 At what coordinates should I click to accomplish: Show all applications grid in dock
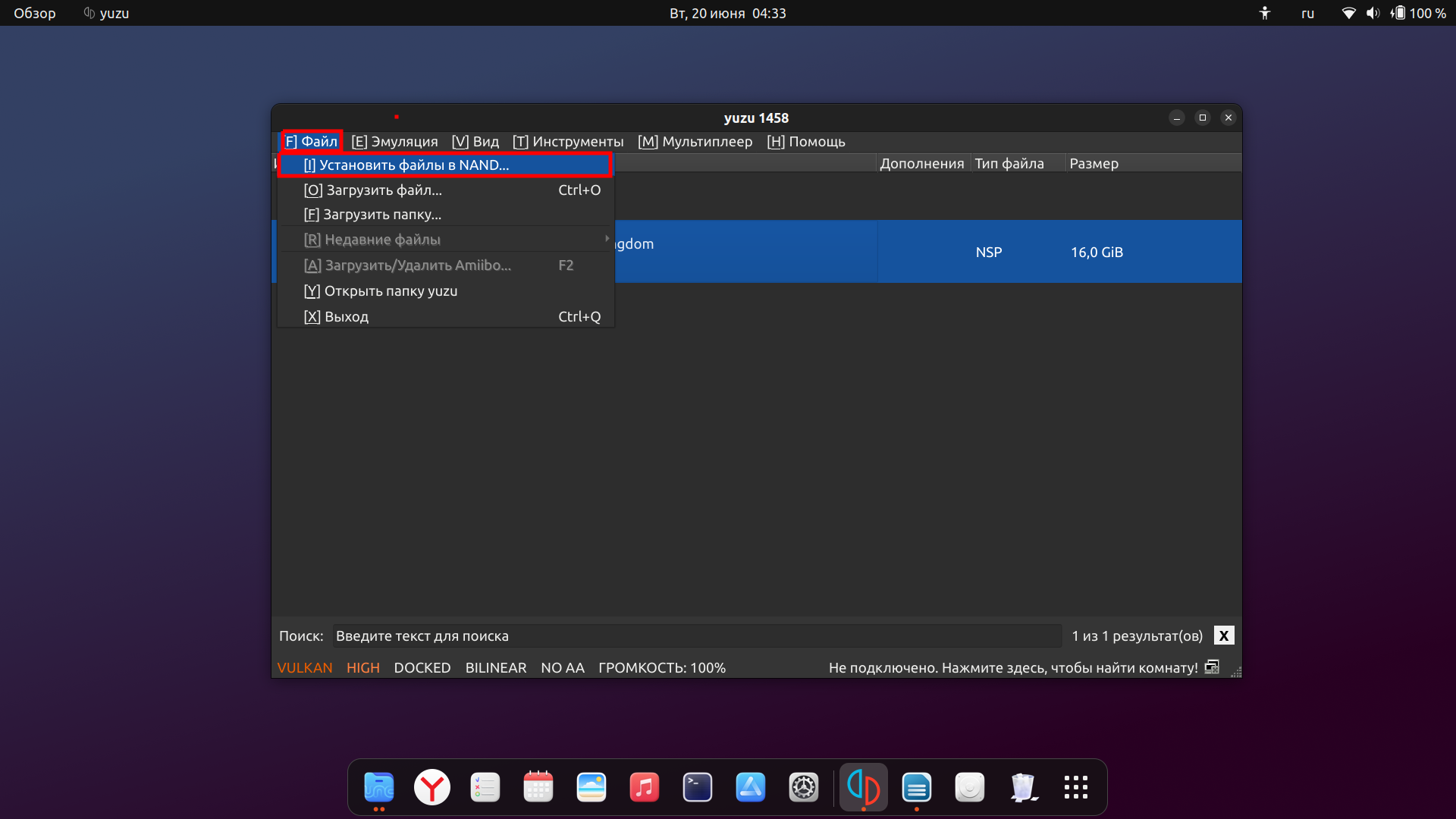tap(1076, 787)
